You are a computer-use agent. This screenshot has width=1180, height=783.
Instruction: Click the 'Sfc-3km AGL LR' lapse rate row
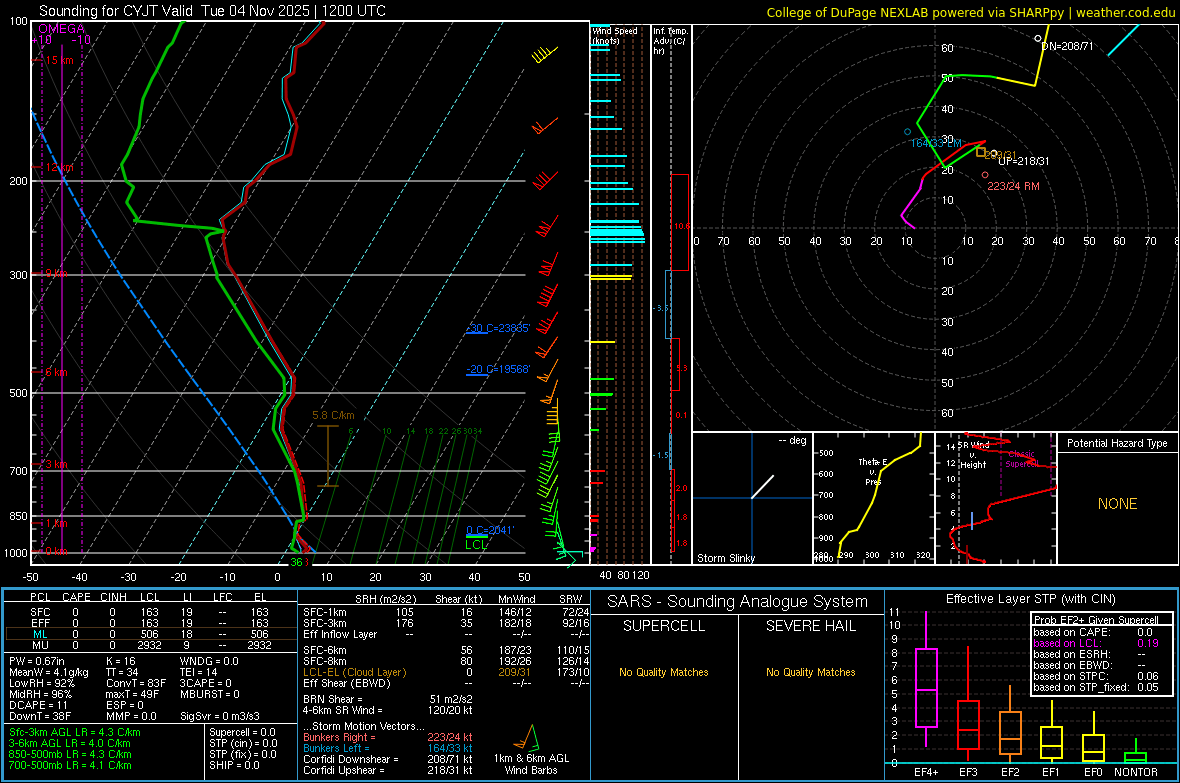pos(75,732)
